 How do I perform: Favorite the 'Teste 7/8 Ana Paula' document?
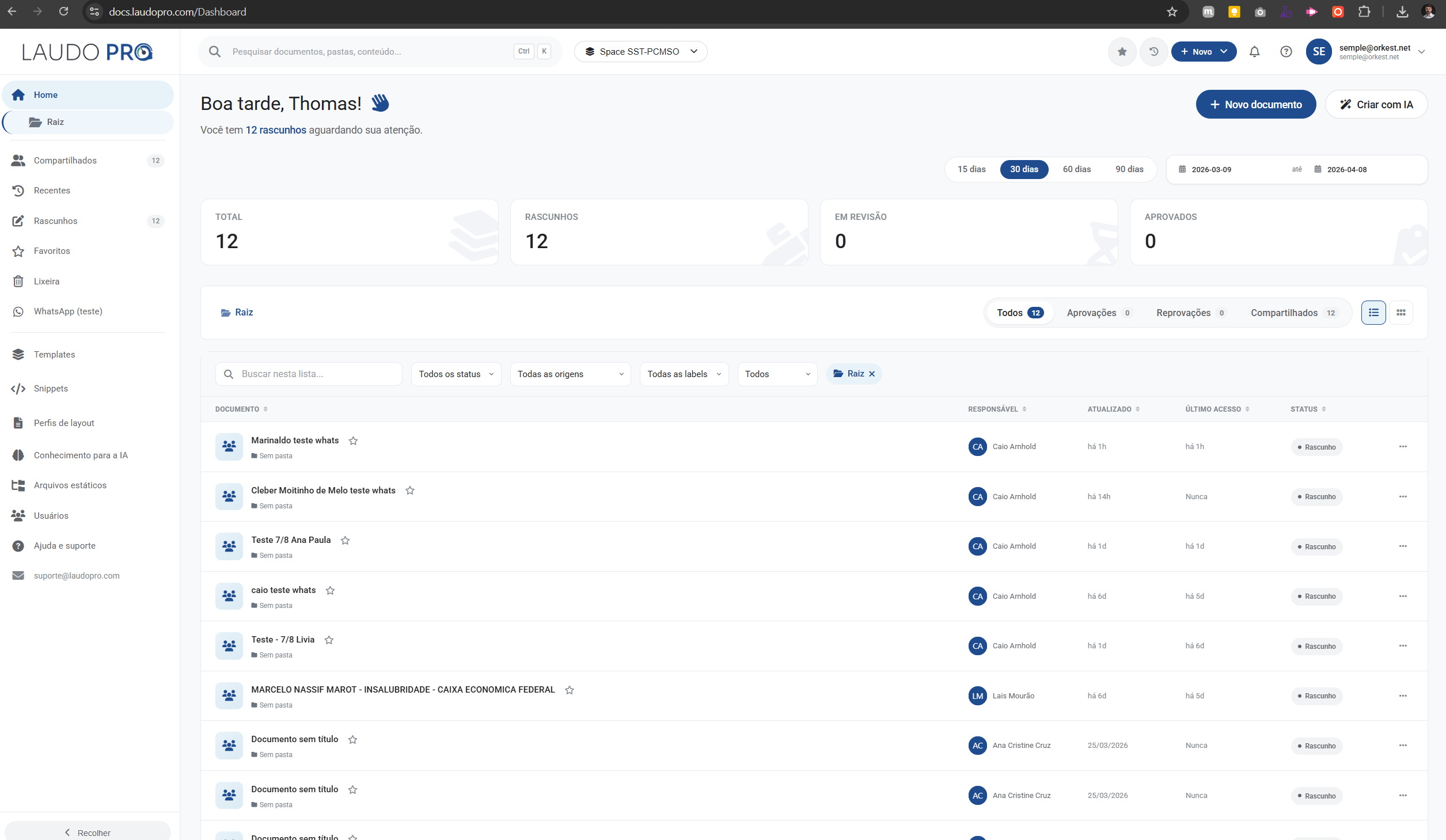point(345,540)
